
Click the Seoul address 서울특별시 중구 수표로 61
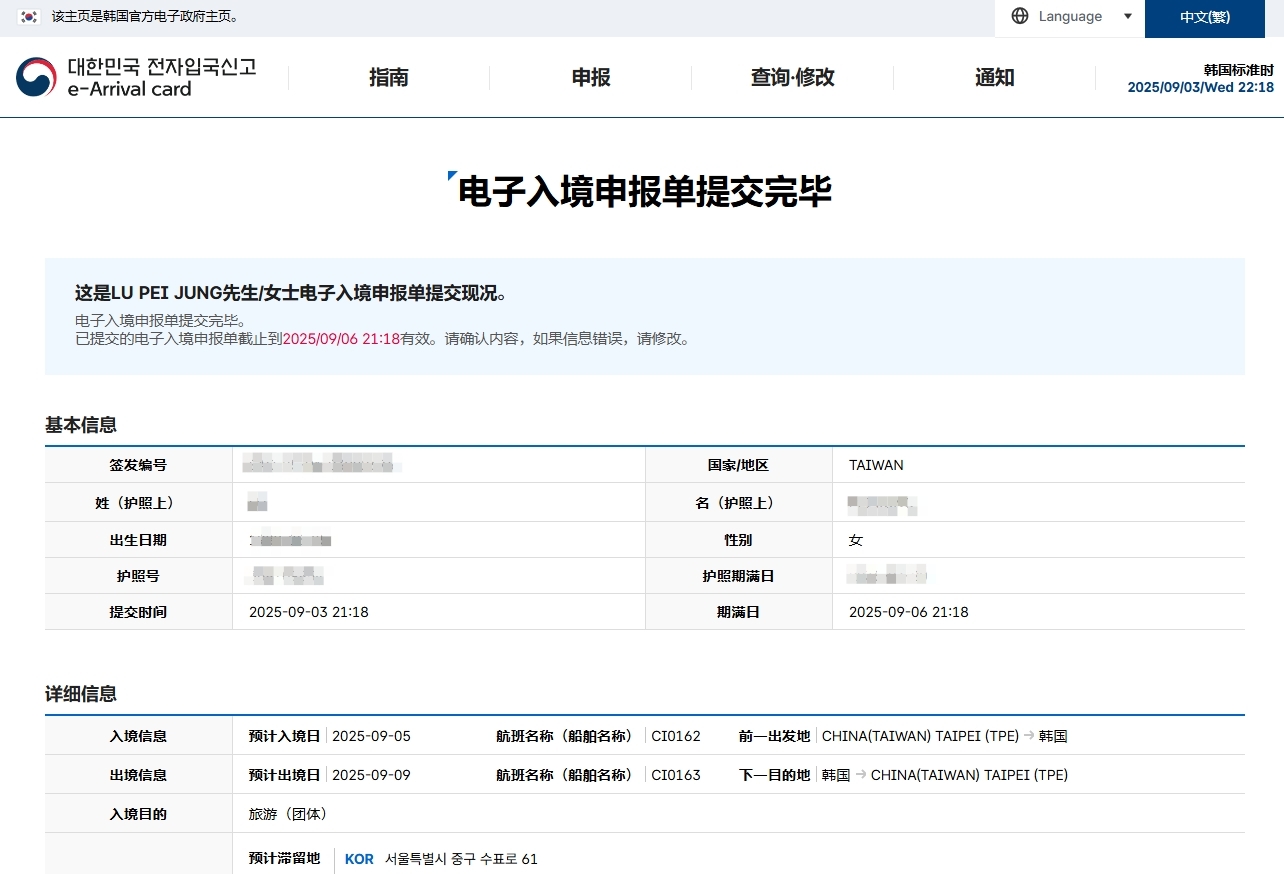click(x=461, y=859)
